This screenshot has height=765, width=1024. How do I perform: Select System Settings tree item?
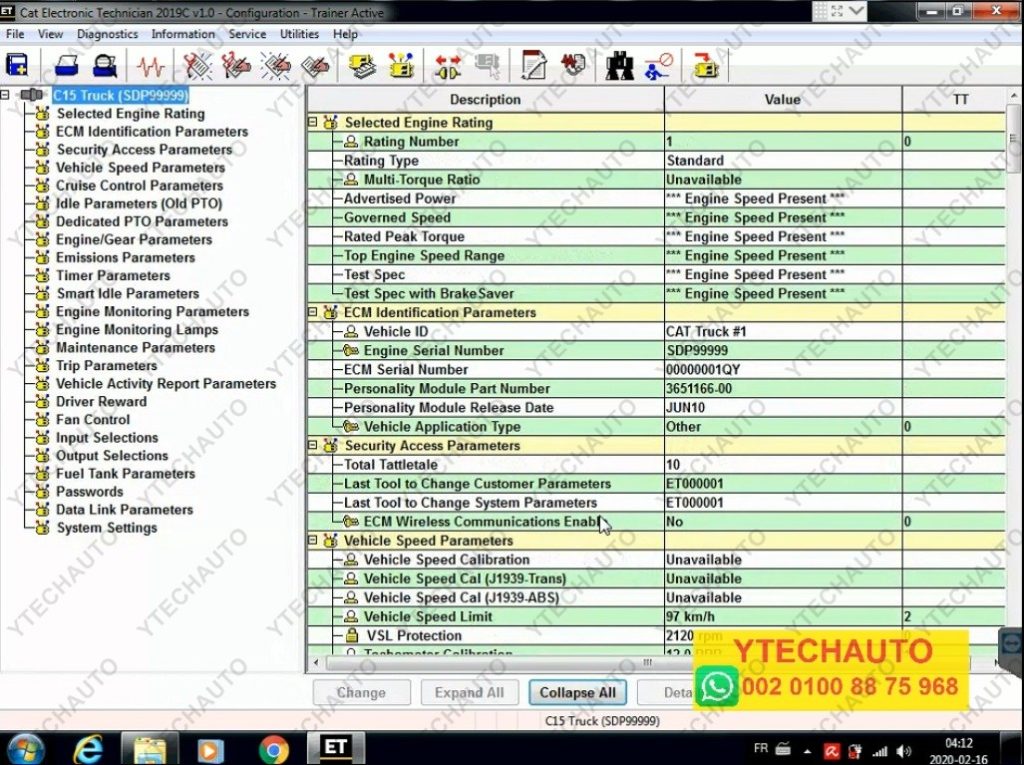(x=106, y=528)
